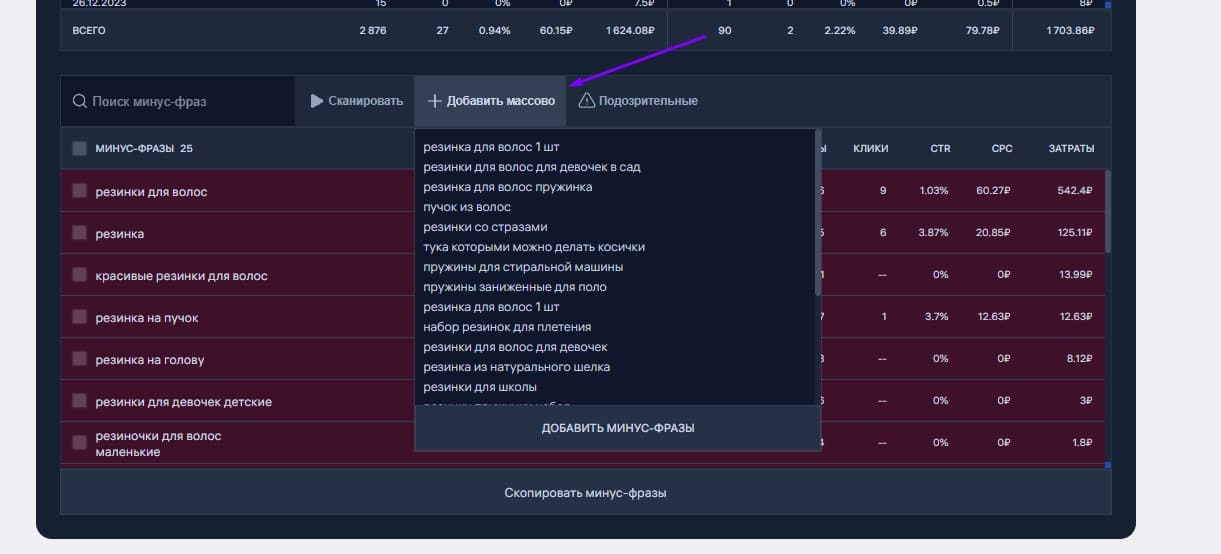Click the phrase резинки для волос для девочек в сад
The height and width of the screenshot is (554, 1221).
(532, 167)
